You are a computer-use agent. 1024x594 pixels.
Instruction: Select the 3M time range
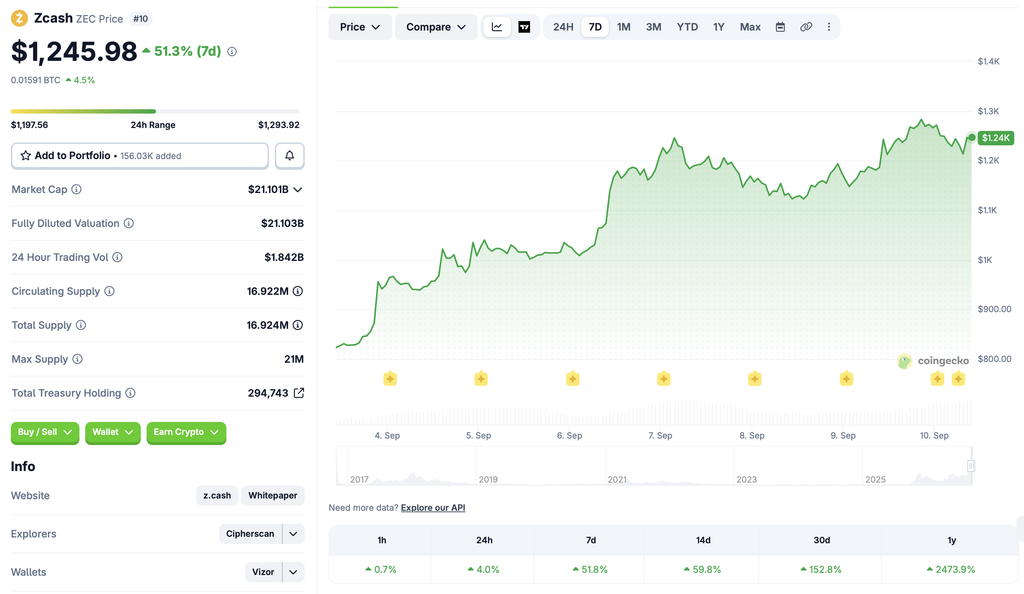654,27
